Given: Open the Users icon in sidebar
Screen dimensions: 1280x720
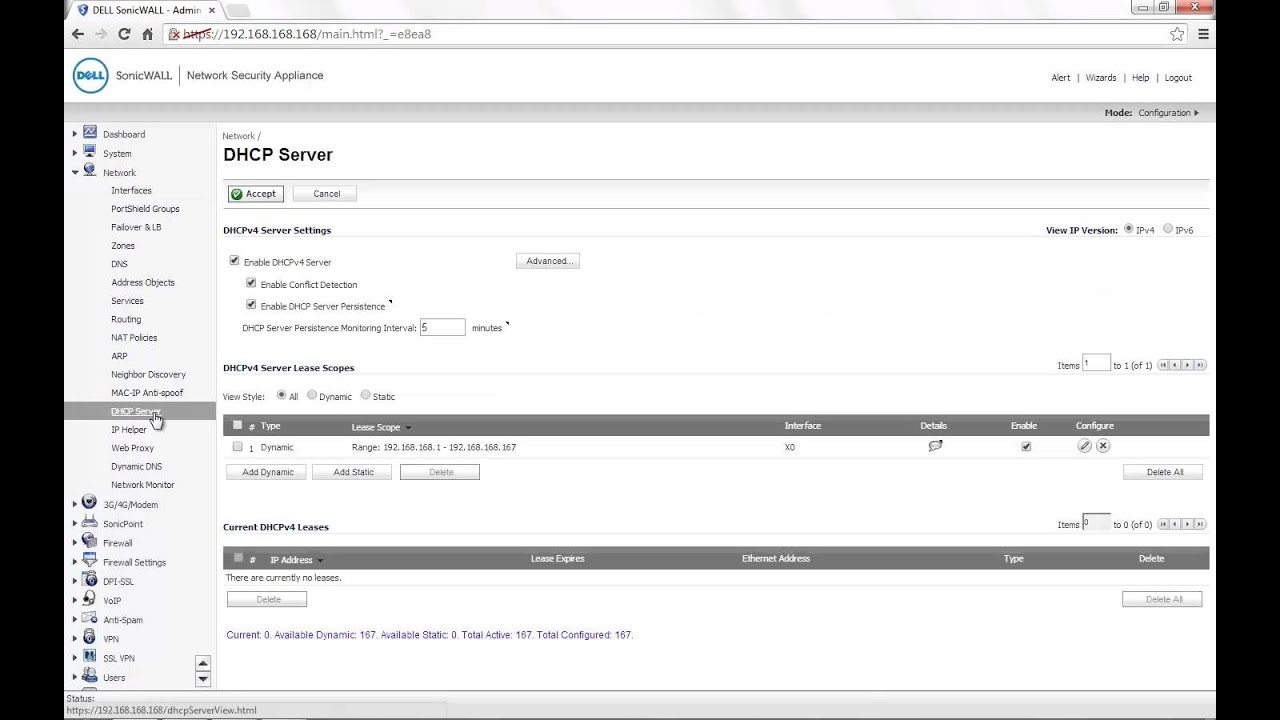Looking at the screenshot, I should coord(90,676).
